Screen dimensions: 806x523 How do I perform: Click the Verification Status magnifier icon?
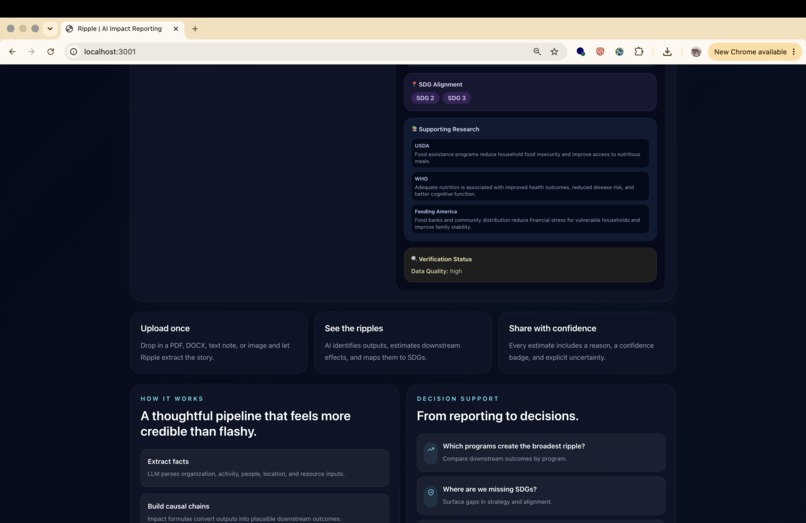click(414, 259)
